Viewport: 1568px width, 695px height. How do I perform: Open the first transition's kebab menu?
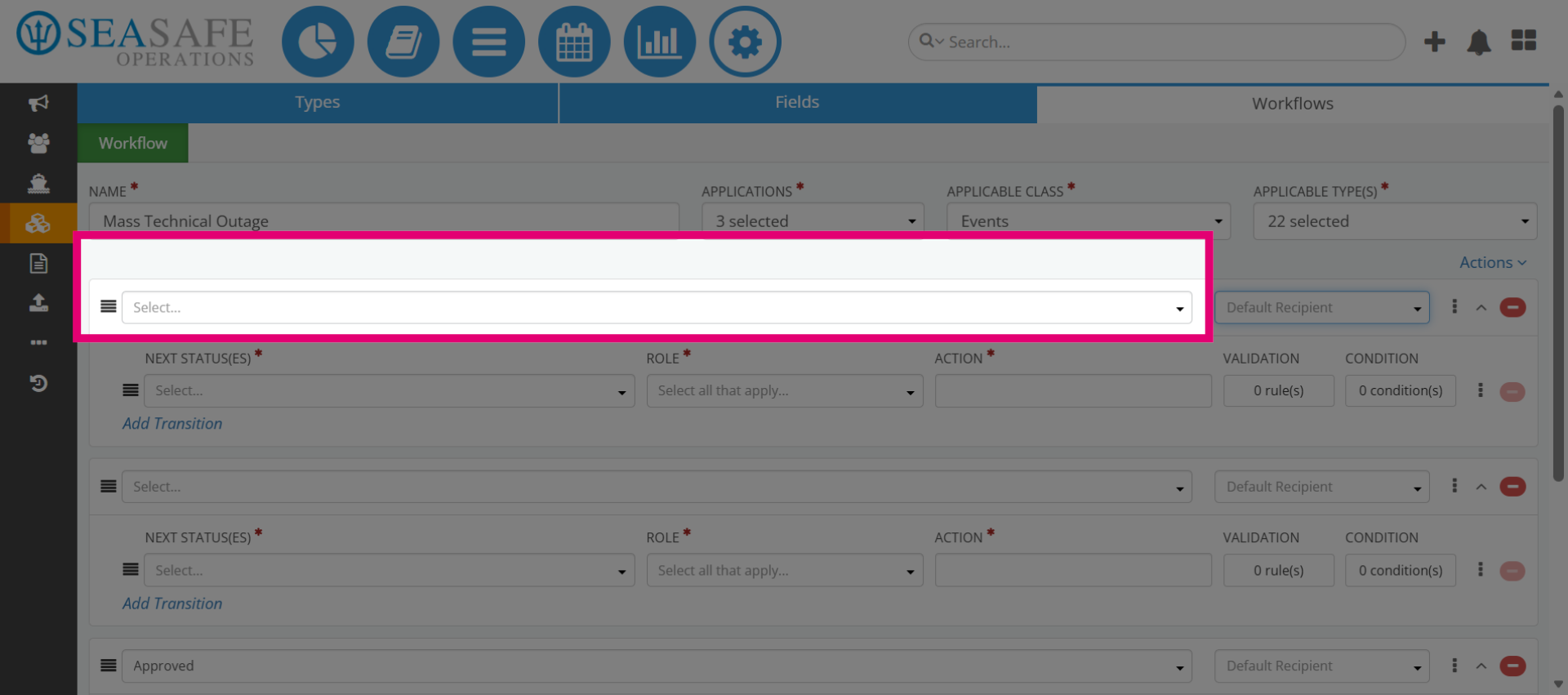(x=1481, y=390)
